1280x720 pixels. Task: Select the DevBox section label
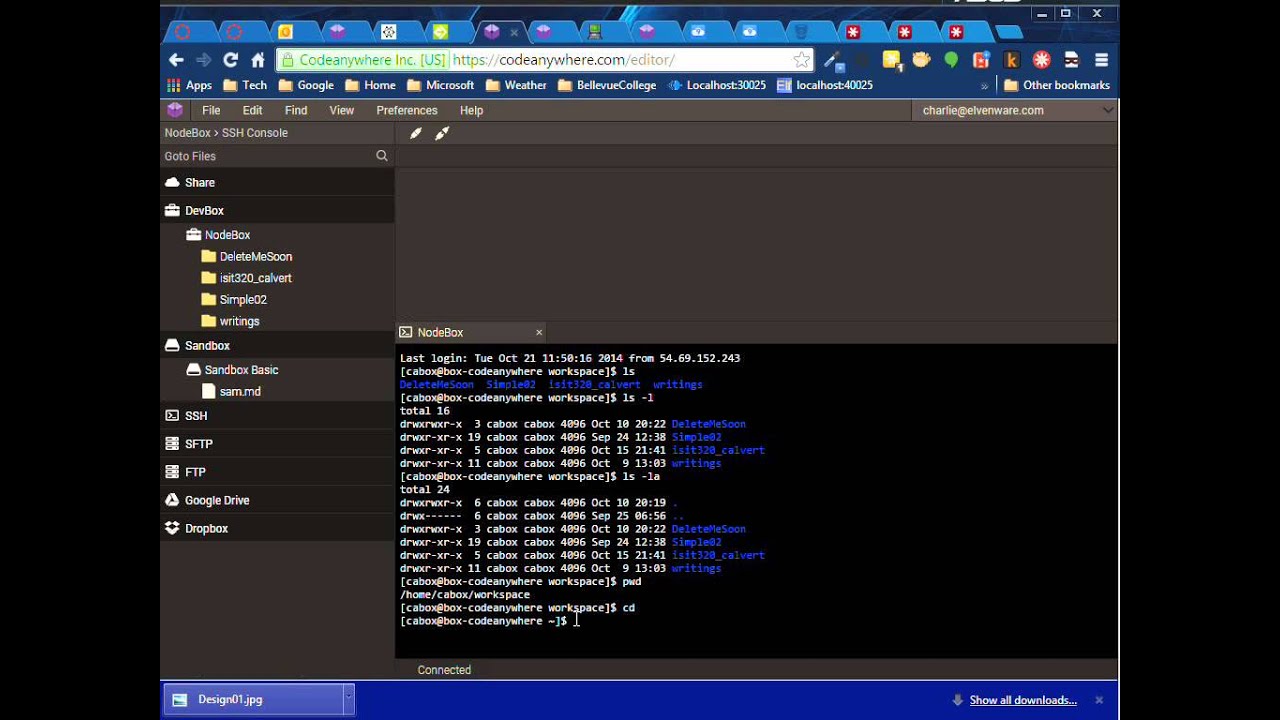click(x=204, y=211)
